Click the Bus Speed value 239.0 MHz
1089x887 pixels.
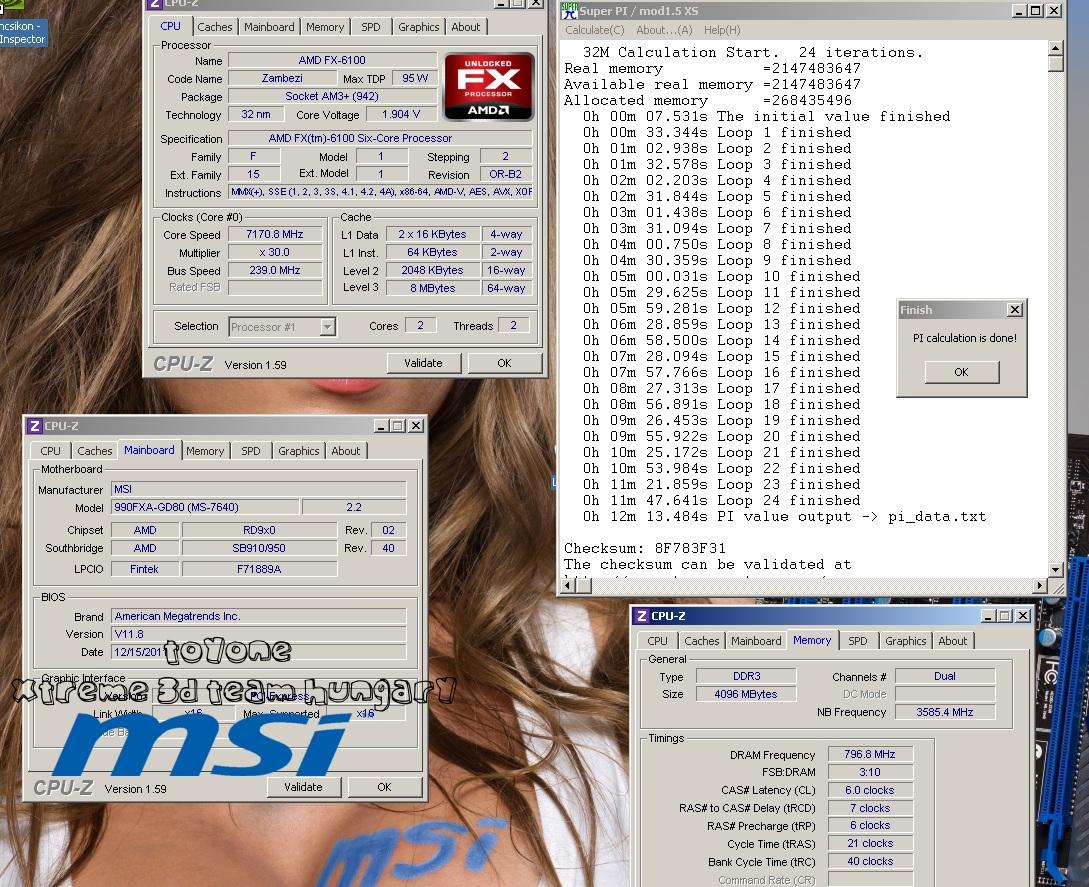pyautogui.click(x=275, y=270)
